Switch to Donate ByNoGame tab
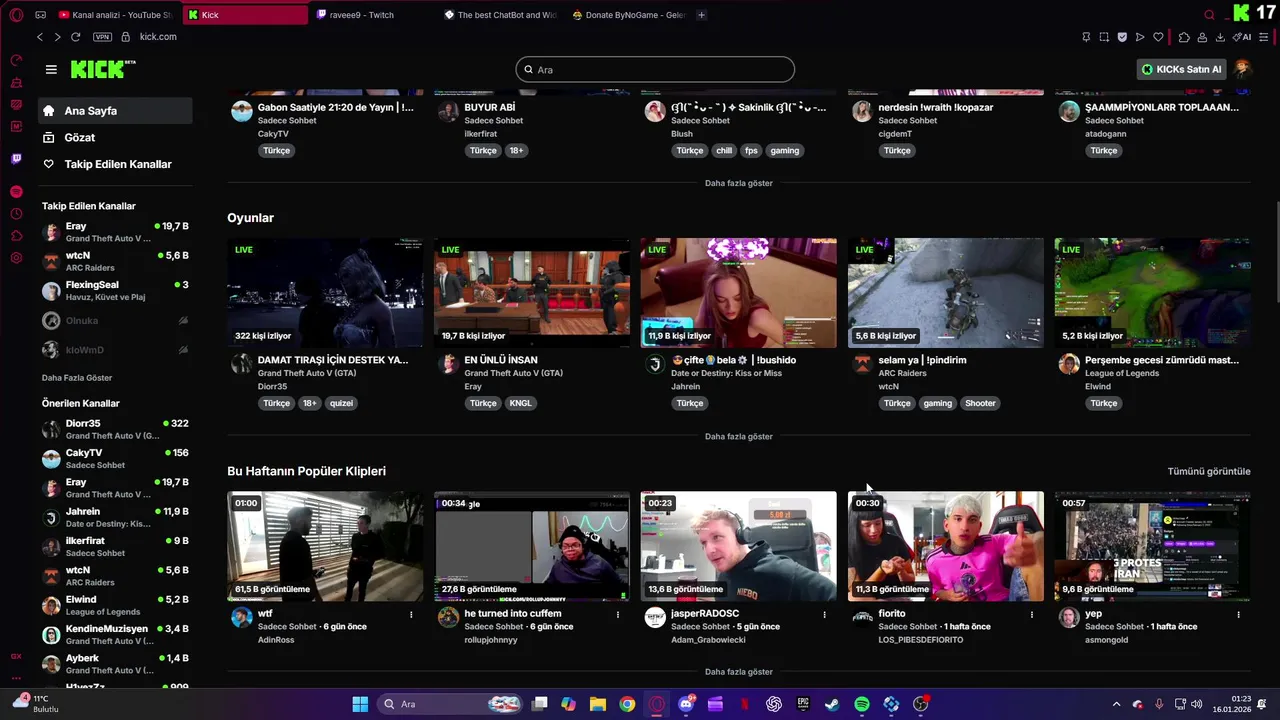 pos(629,15)
